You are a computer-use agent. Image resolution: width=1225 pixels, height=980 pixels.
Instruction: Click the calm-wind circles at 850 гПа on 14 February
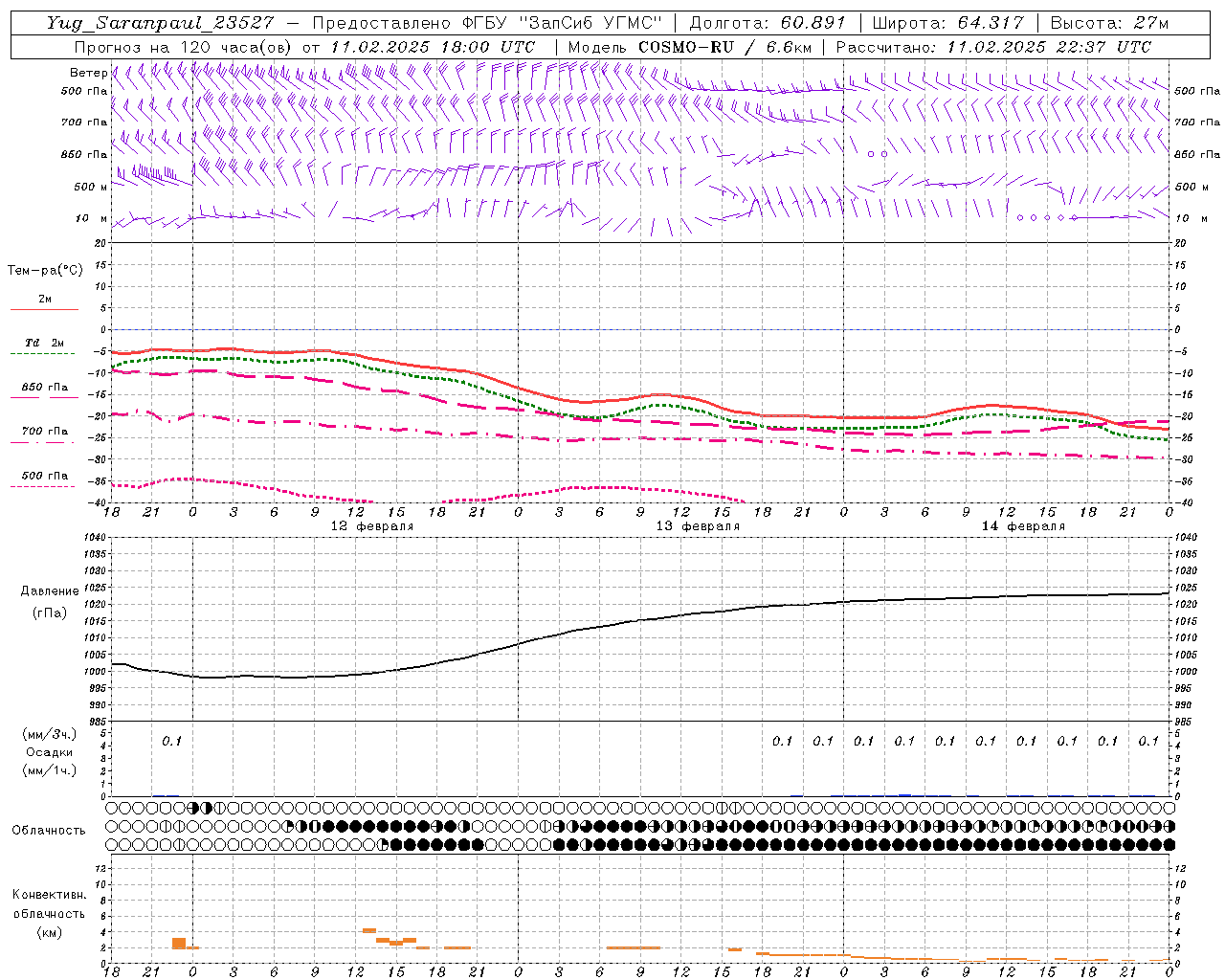[x=878, y=154]
